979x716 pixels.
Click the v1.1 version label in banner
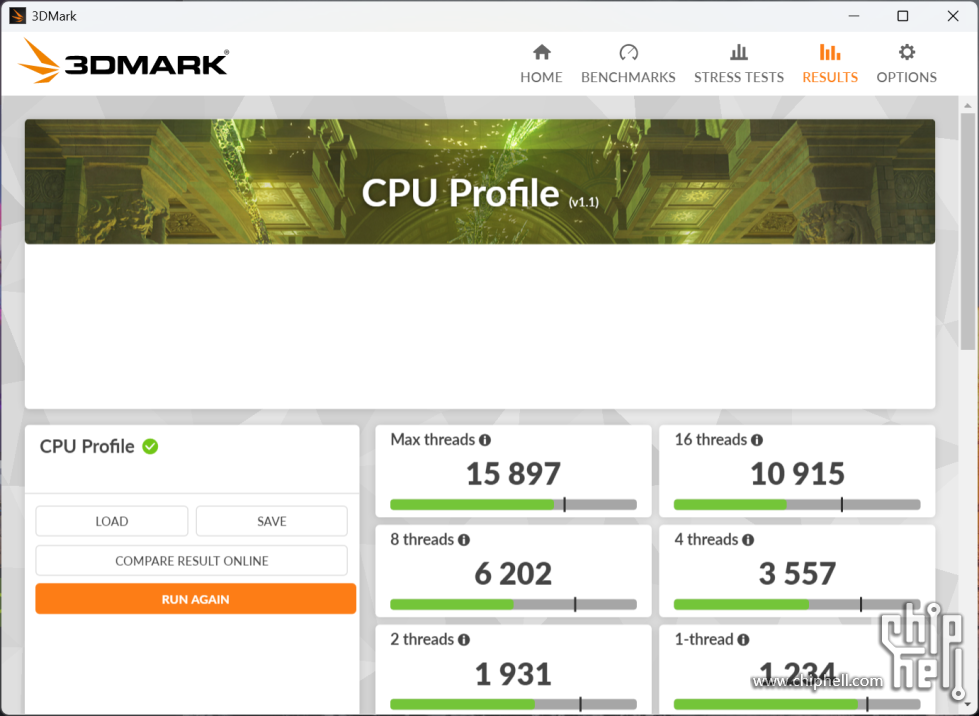tap(584, 202)
